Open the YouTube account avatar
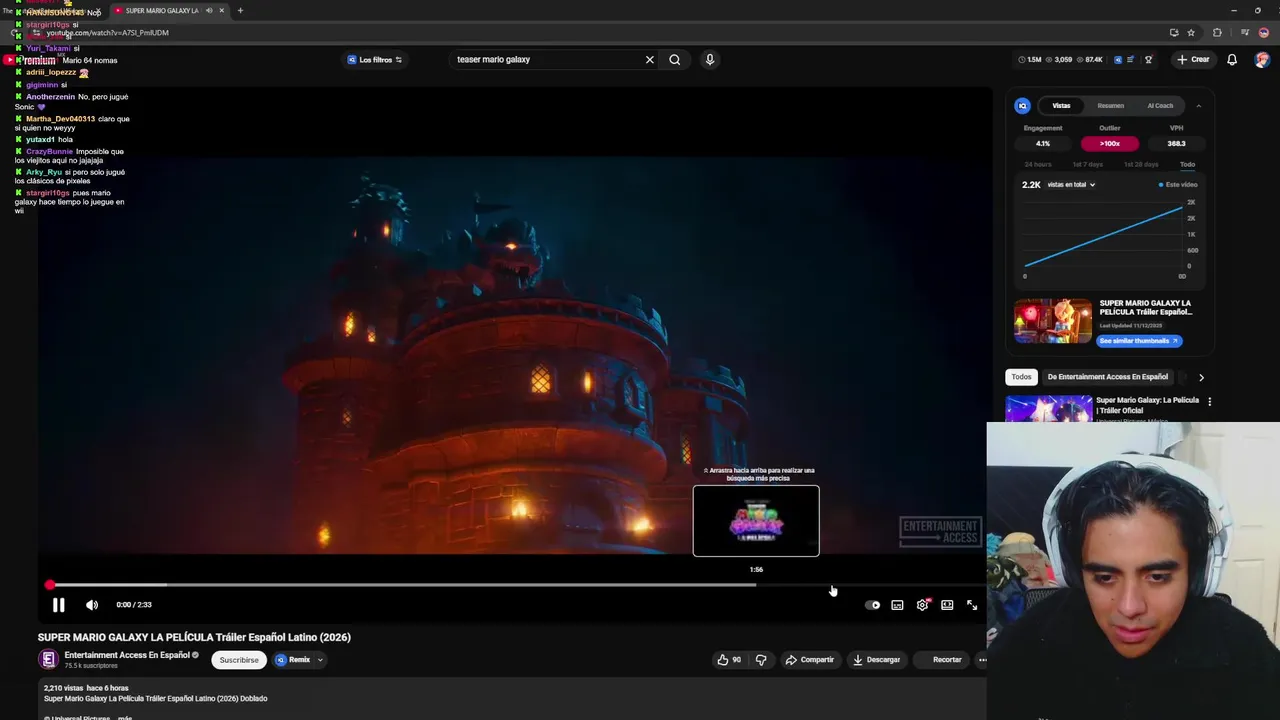Screen dimensions: 1280x720 pos(1262,60)
